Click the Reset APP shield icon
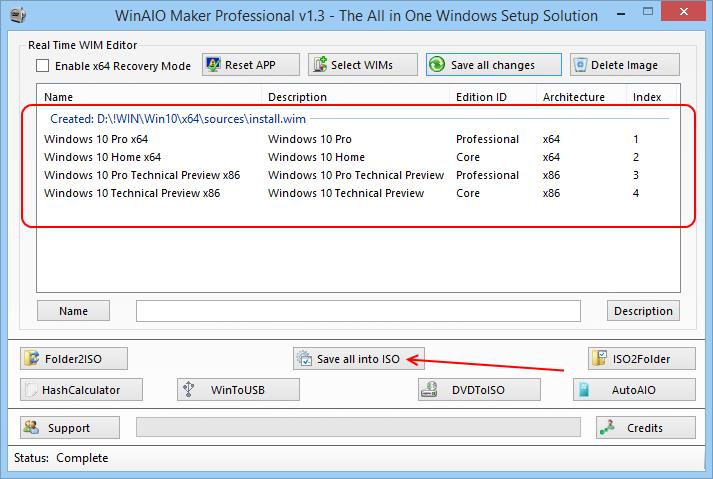Viewport: 713px width, 479px height. pyautogui.click(x=213, y=65)
